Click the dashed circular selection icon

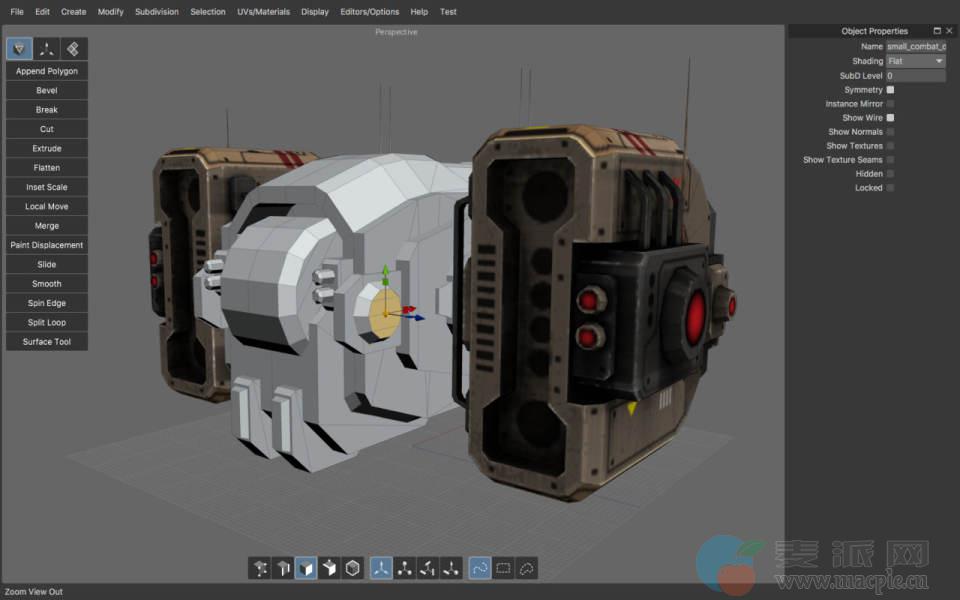tap(527, 568)
